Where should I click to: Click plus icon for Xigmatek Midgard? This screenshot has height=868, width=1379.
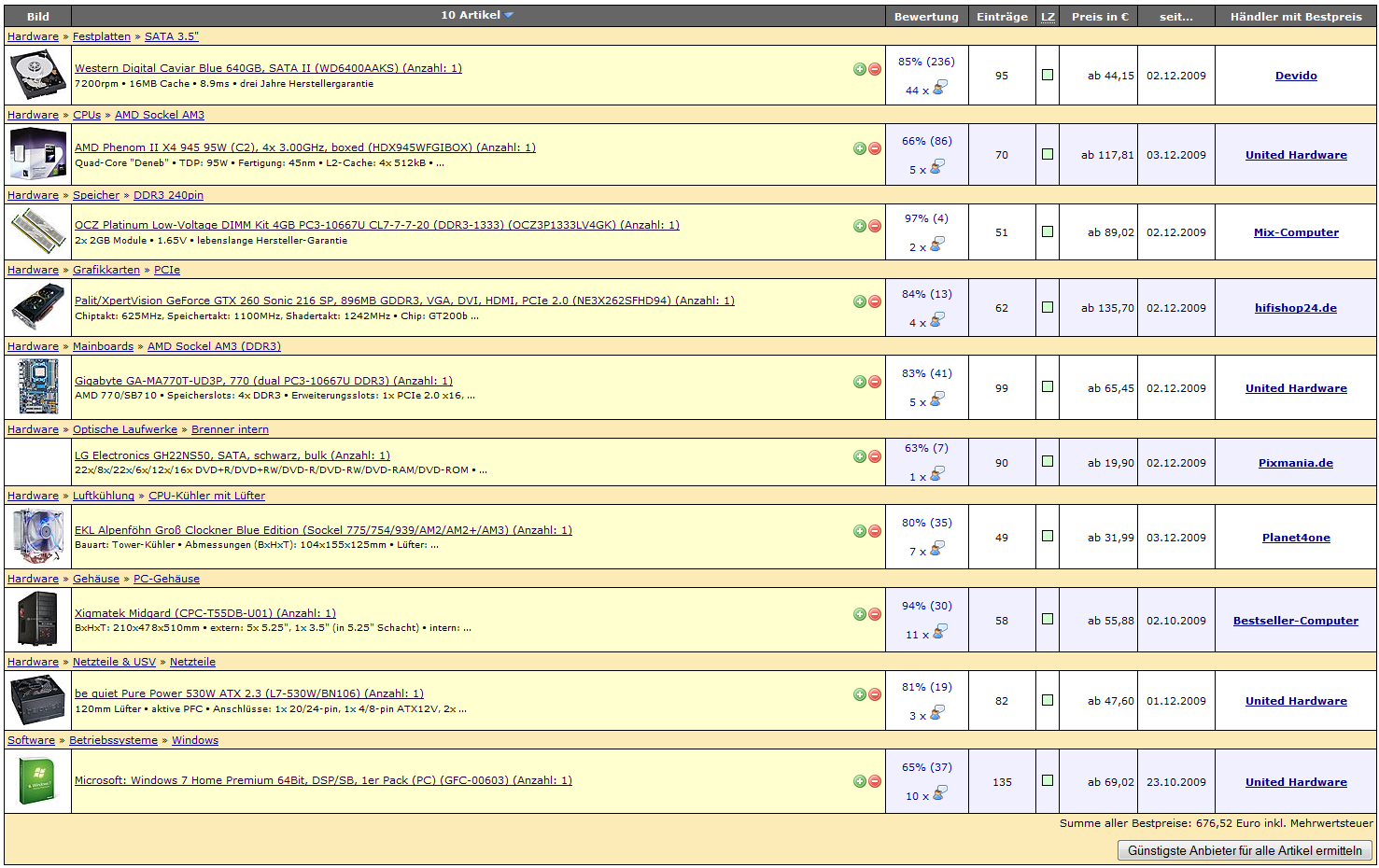pyautogui.click(x=860, y=614)
